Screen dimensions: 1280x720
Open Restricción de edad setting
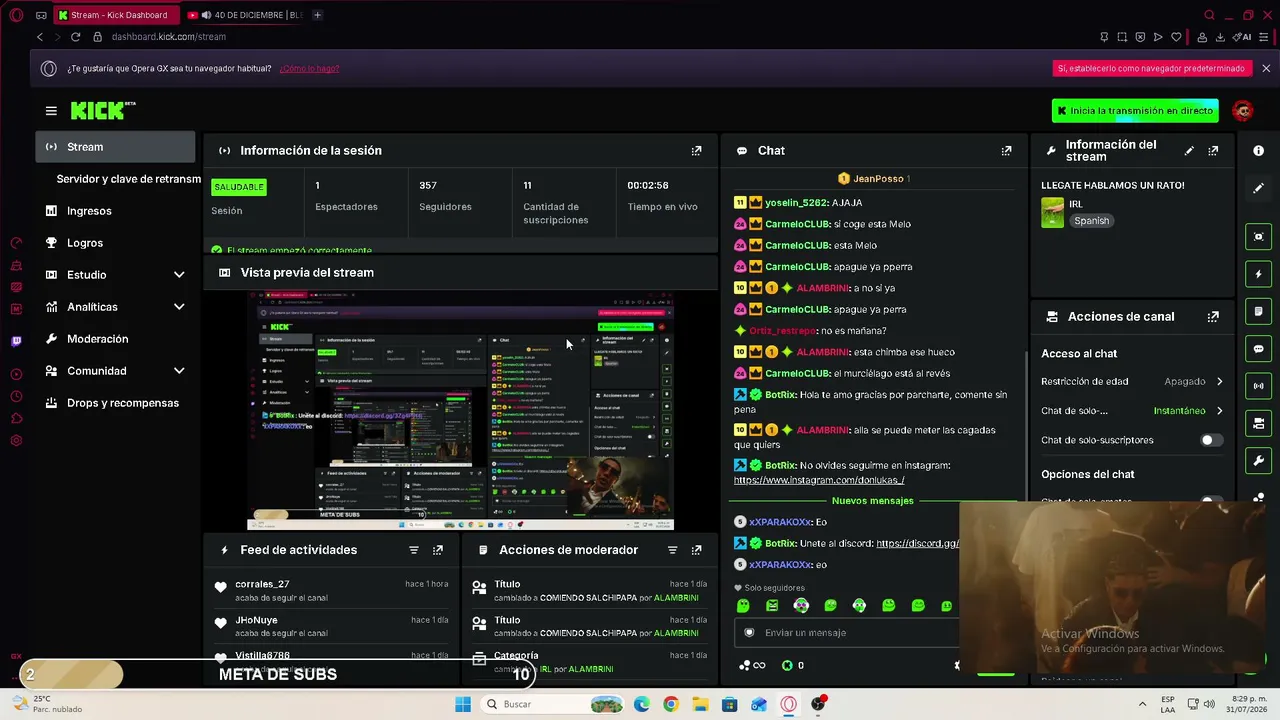[x=1132, y=382]
